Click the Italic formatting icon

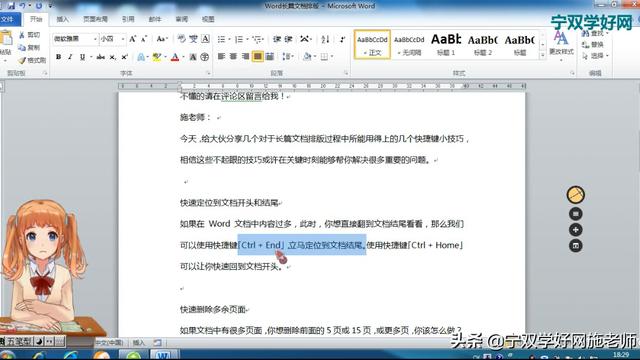[x=70, y=57]
